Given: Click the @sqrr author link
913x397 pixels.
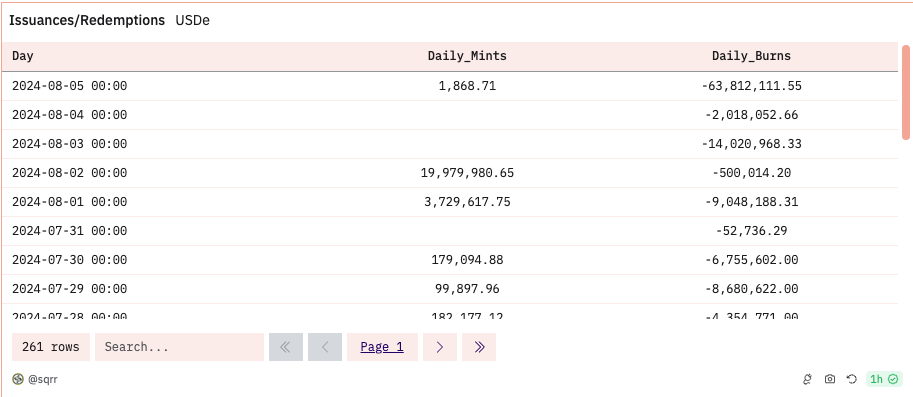Looking at the screenshot, I should coord(43,380).
